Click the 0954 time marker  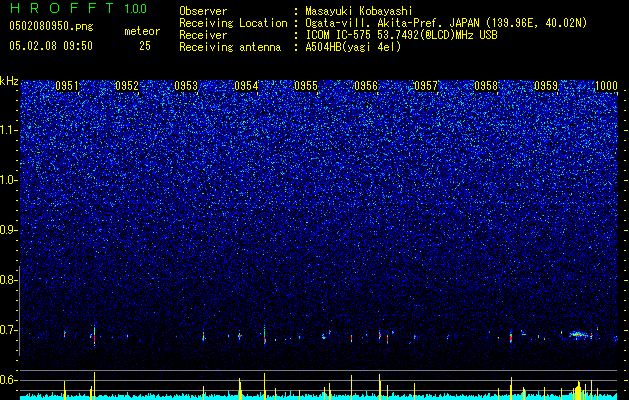246,86
